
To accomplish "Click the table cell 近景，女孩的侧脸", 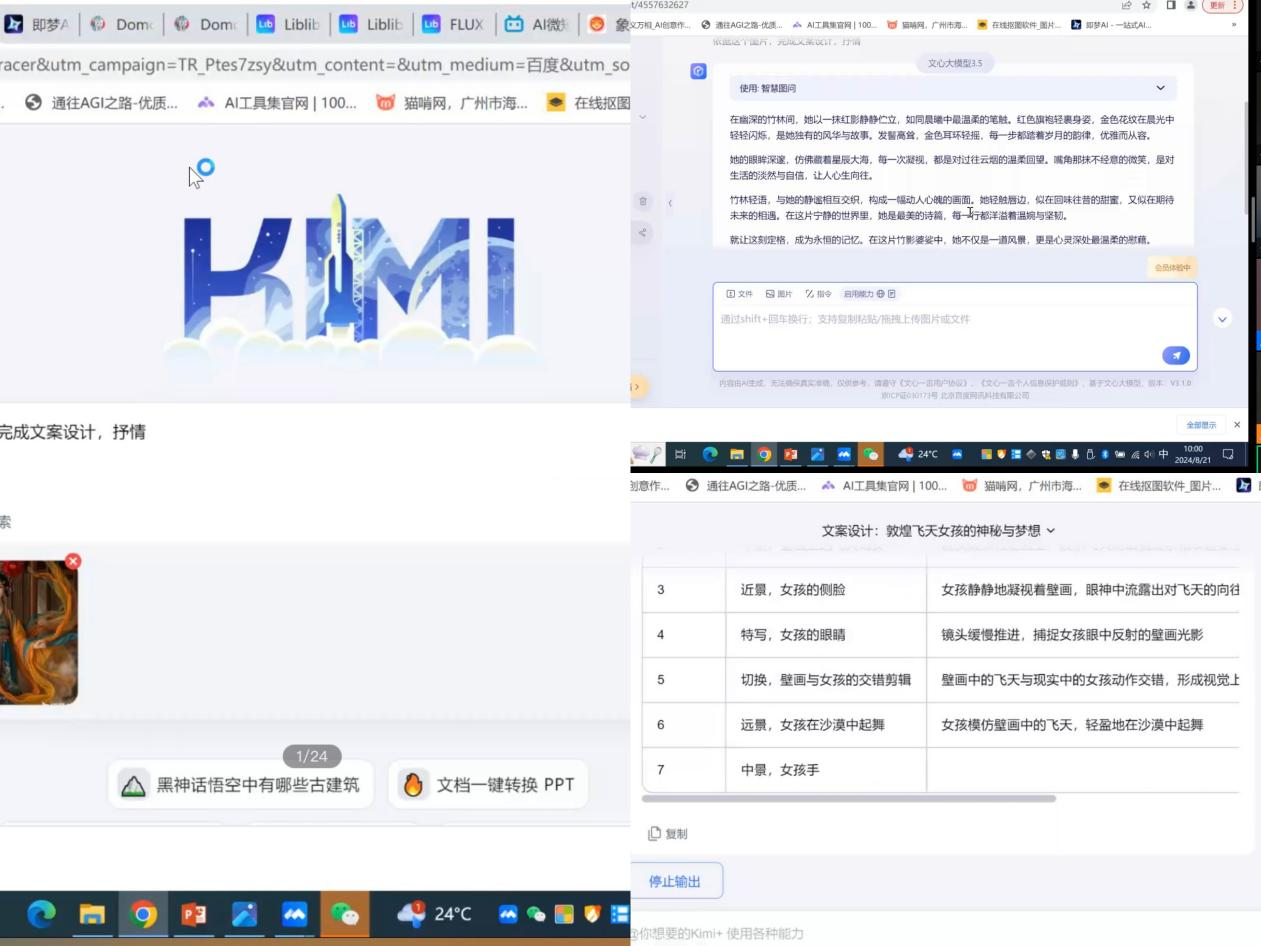I will [826, 590].
